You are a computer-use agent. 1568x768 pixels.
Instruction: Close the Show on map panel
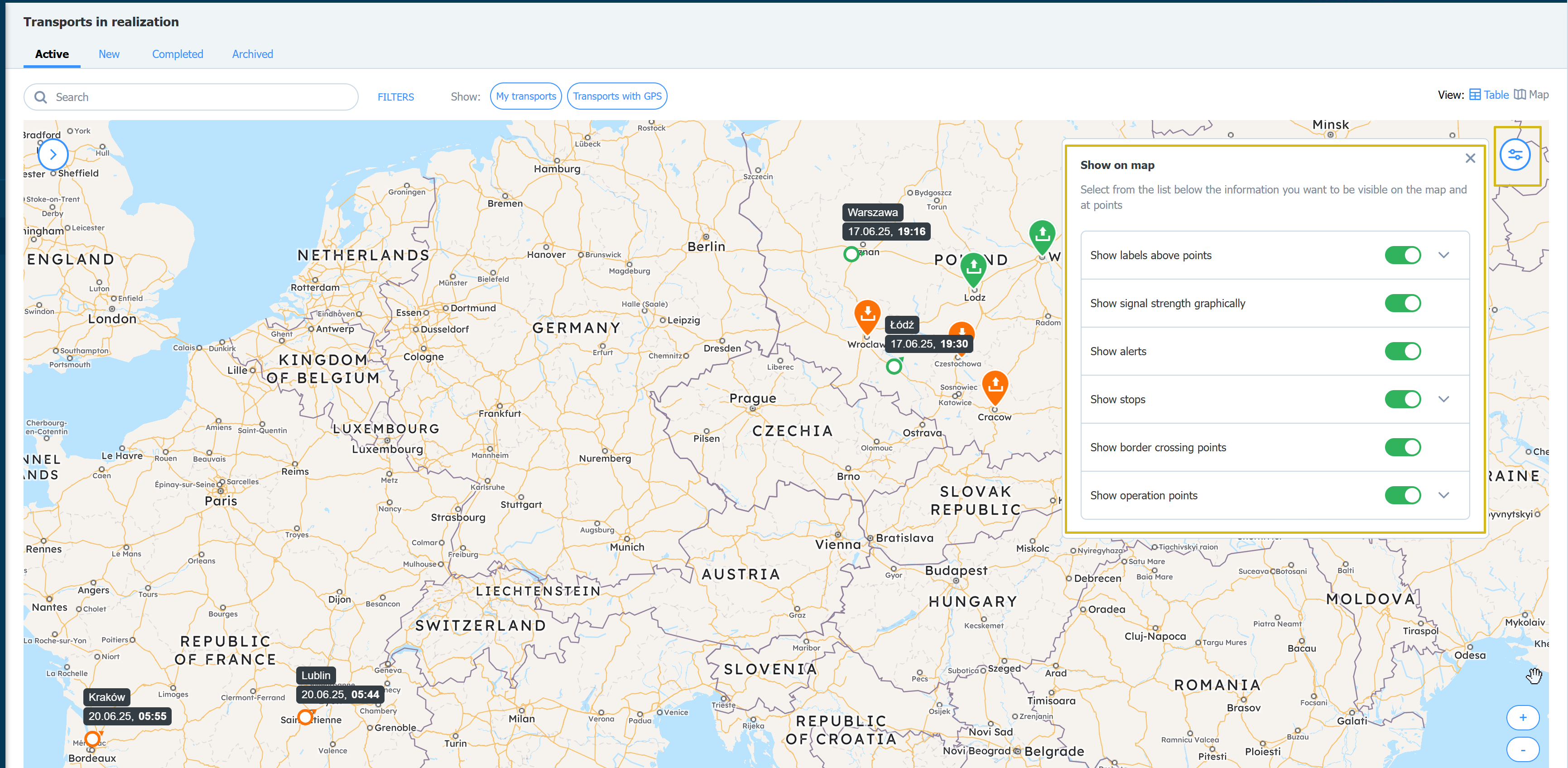coord(1470,158)
